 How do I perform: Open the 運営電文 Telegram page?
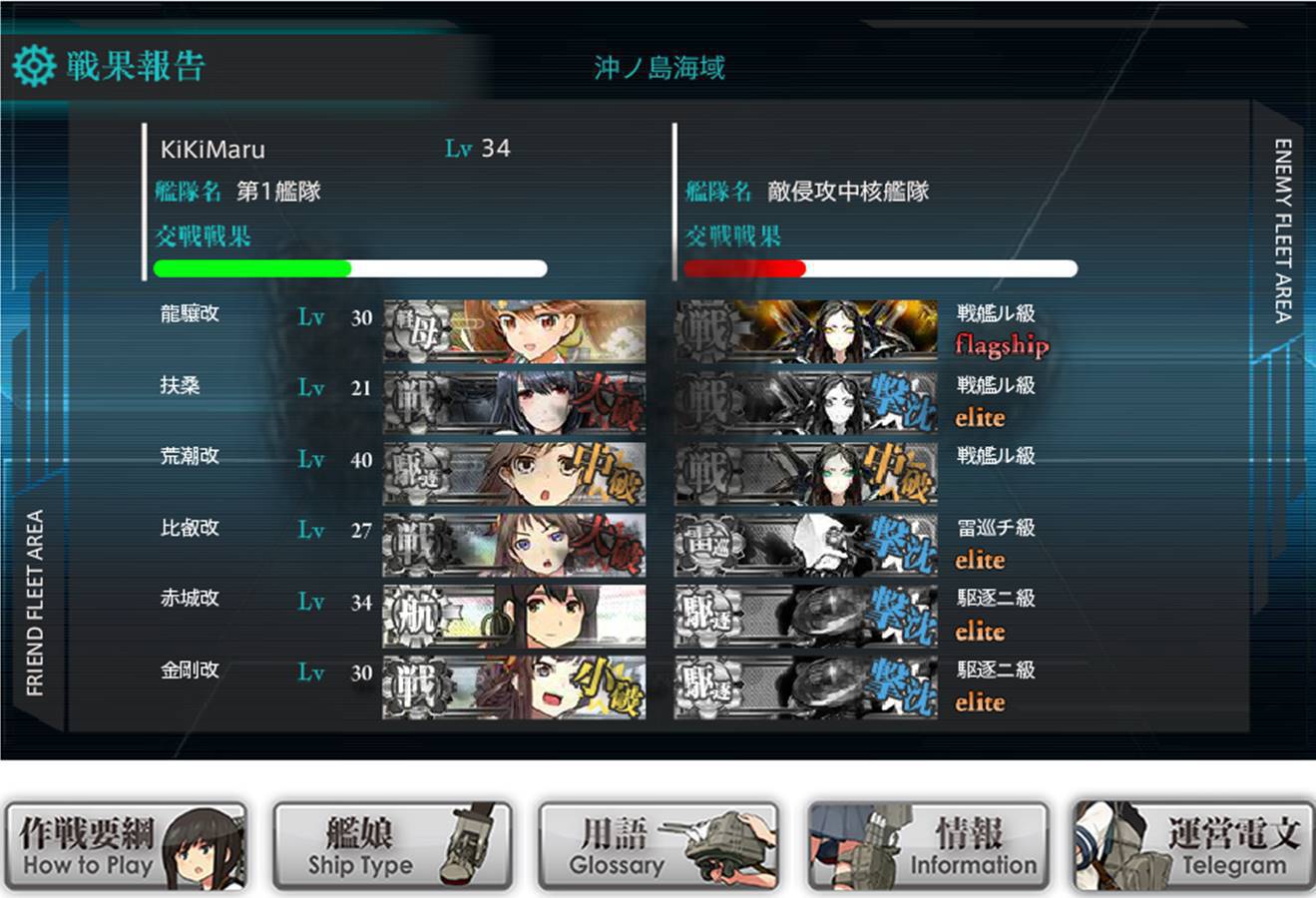coord(1193,846)
